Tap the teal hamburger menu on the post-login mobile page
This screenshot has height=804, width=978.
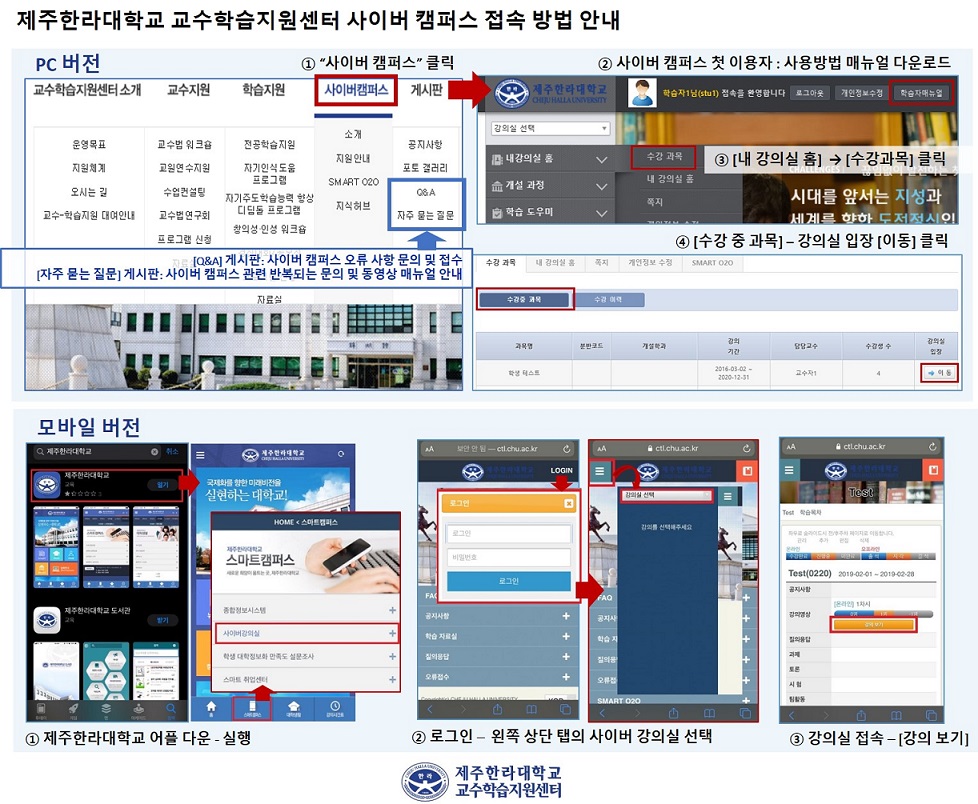point(599,470)
